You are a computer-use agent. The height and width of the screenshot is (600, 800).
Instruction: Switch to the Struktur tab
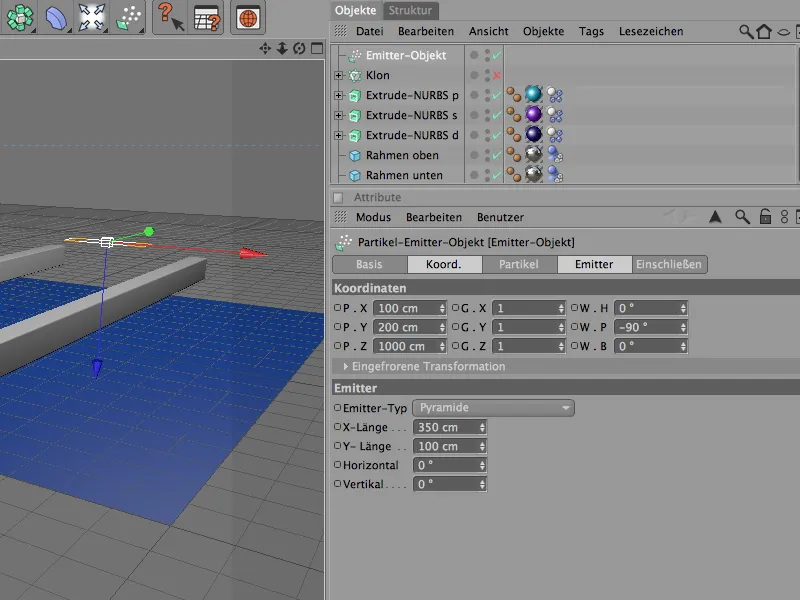click(x=411, y=10)
